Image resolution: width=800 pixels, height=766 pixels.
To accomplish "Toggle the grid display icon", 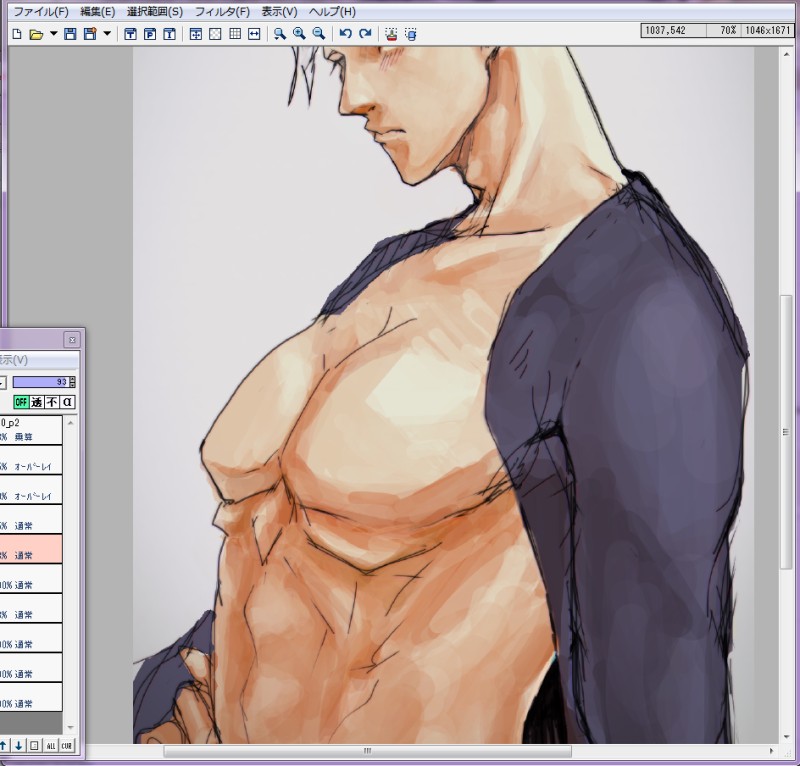I will 235,34.
